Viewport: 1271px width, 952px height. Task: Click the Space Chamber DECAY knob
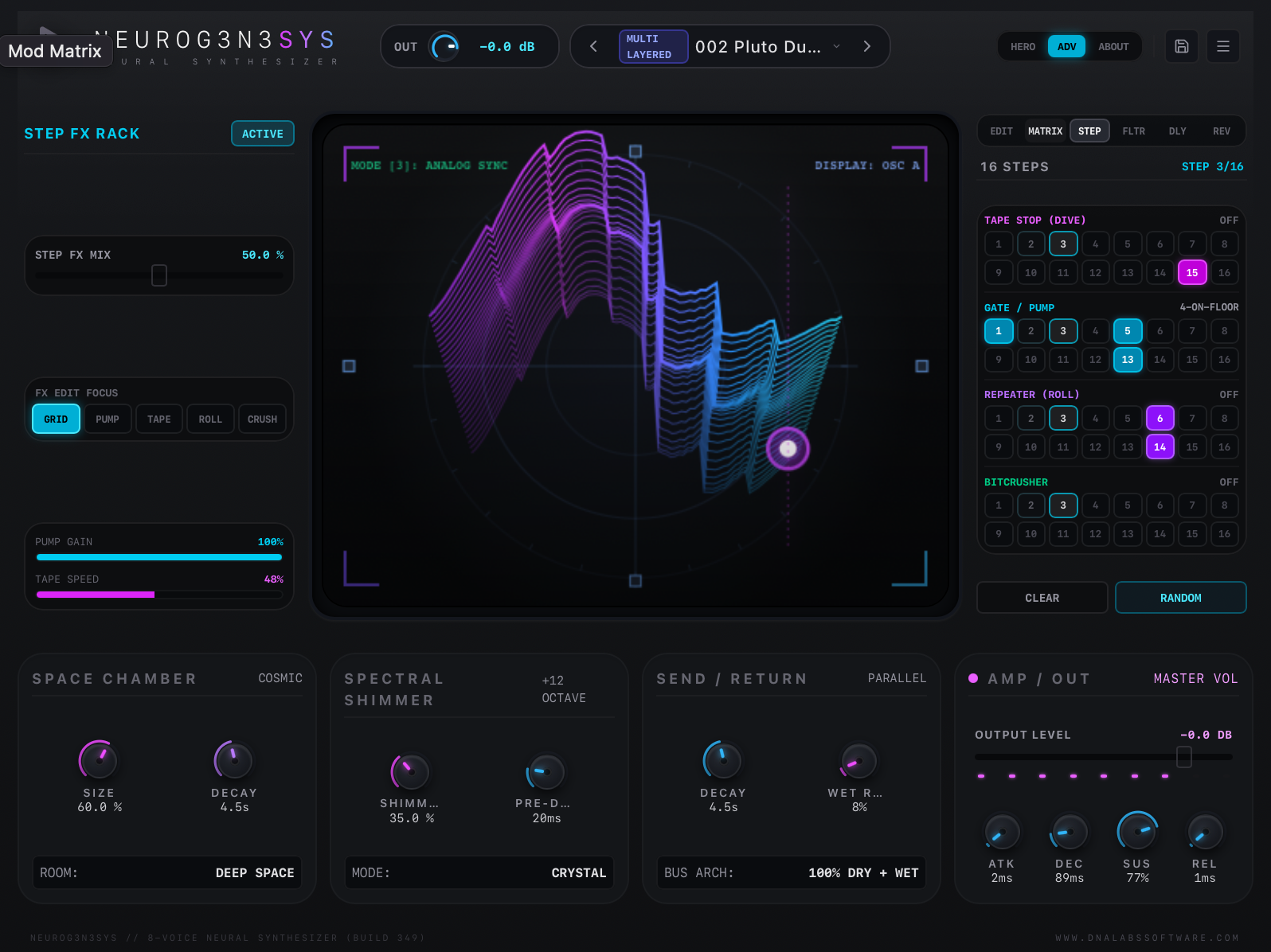pos(234,759)
